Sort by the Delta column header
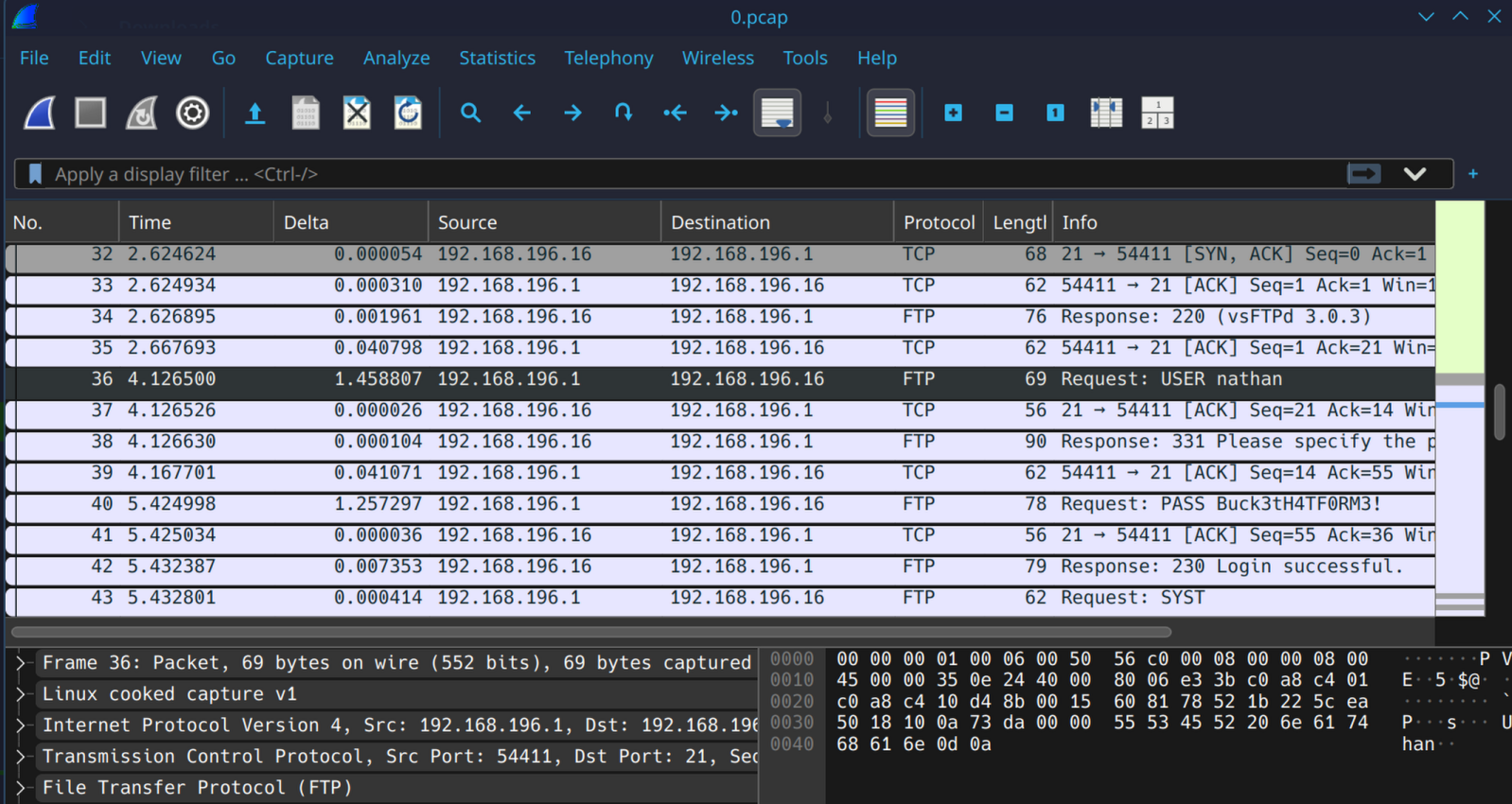The width and height of the screenshot is (1512, 804). coord(351,222)
